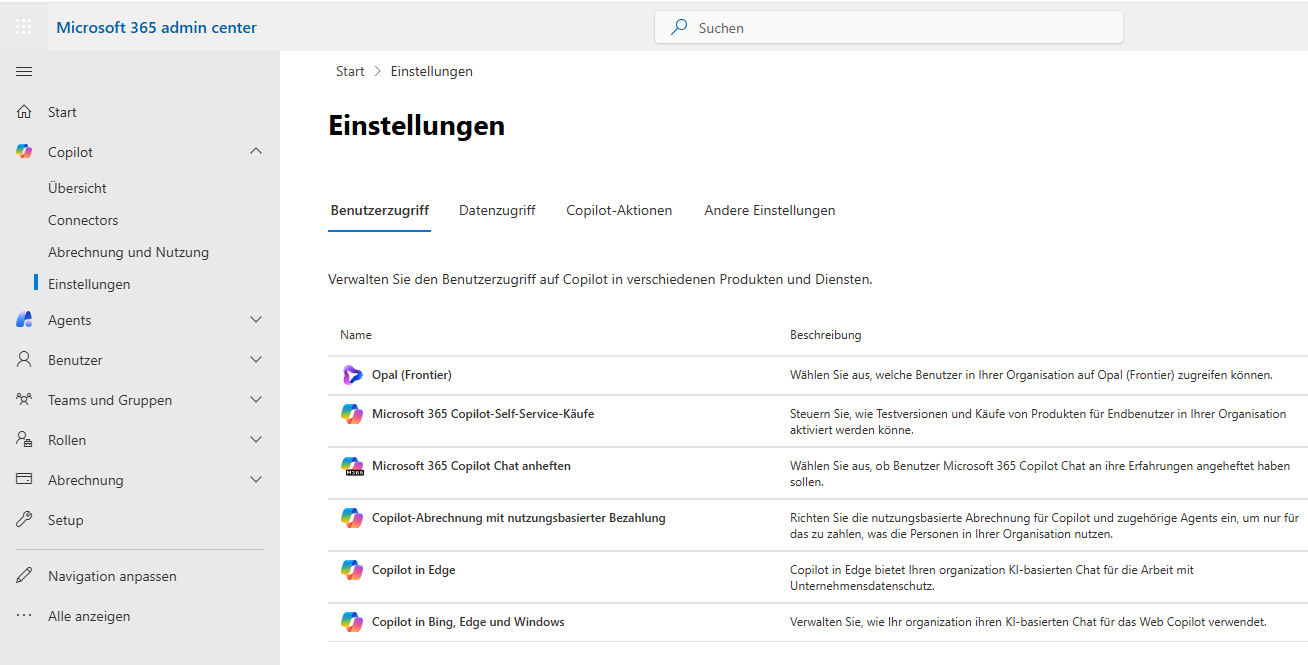The width and height of the screenshot is (1308, 665).
Task: Click the Opal (Frontier) row icon
Action: click(352, 375)
